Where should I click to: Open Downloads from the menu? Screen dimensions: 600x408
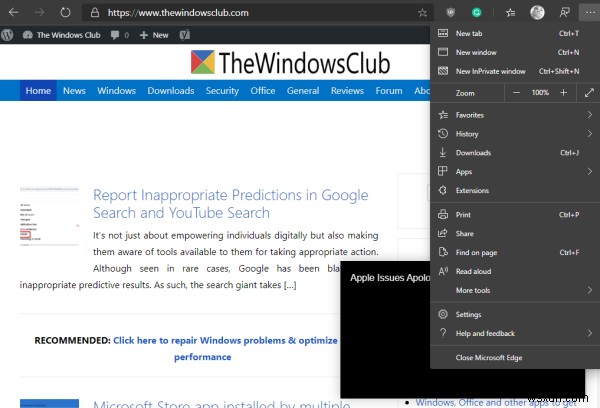[x=515, y=153]
